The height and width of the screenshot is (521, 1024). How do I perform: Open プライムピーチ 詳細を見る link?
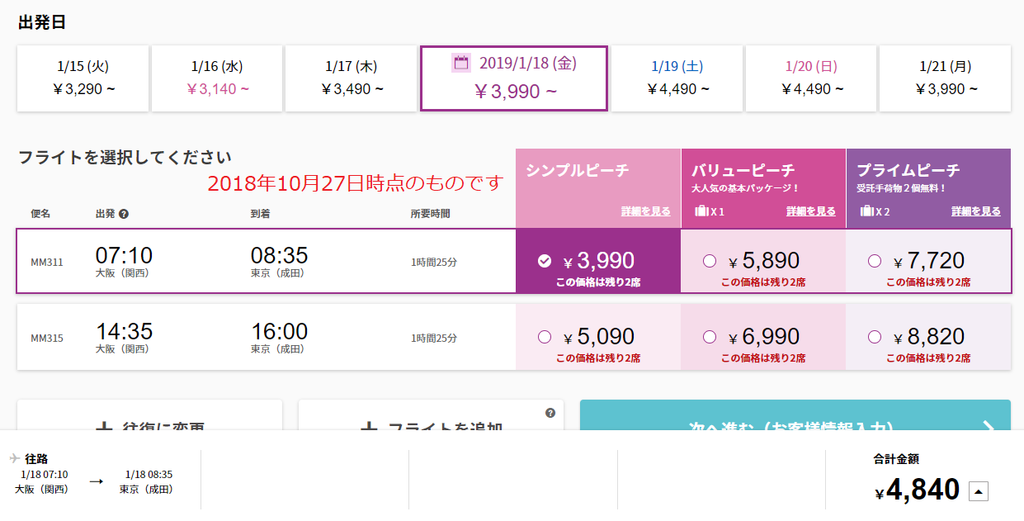coord(976,211)
